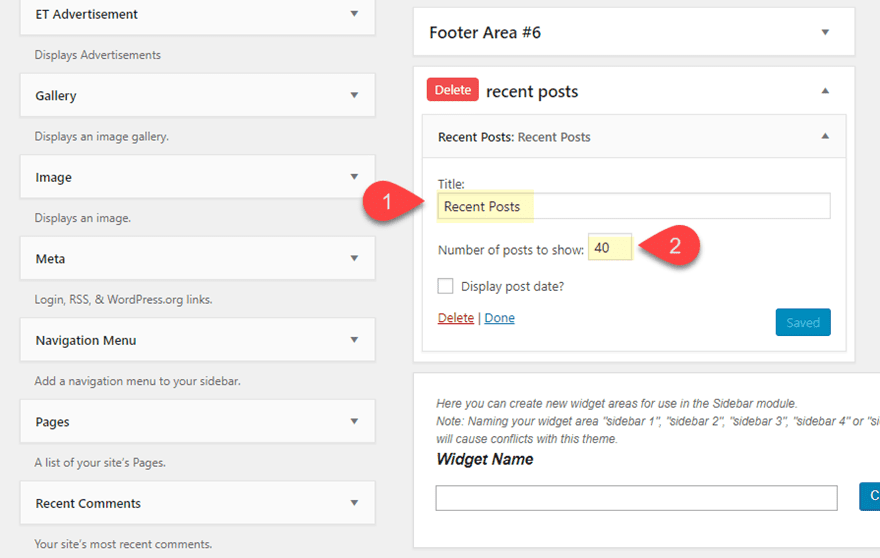Expand the Recent Comments widget arrow
880x558 pixels.
[354, 503]
